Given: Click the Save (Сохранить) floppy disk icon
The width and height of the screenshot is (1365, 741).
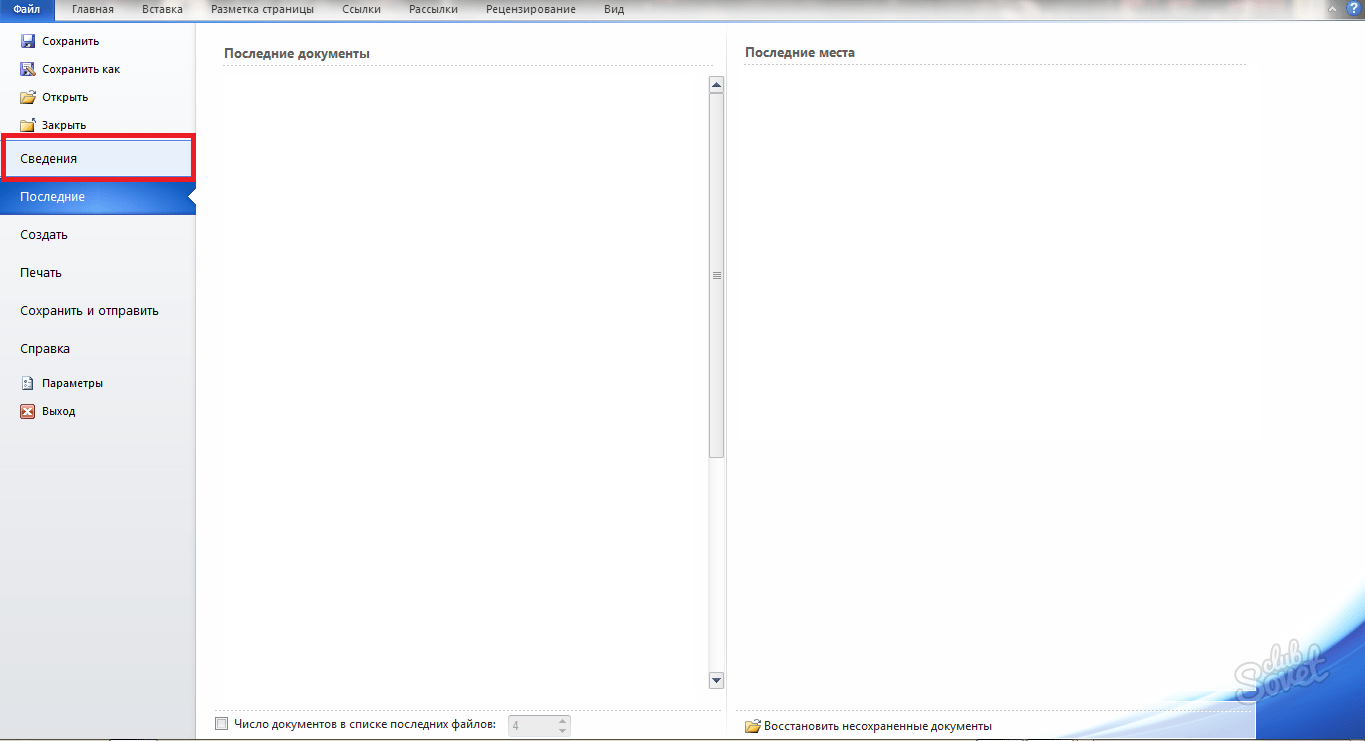Looking at the screenshot, I should 28,41.
